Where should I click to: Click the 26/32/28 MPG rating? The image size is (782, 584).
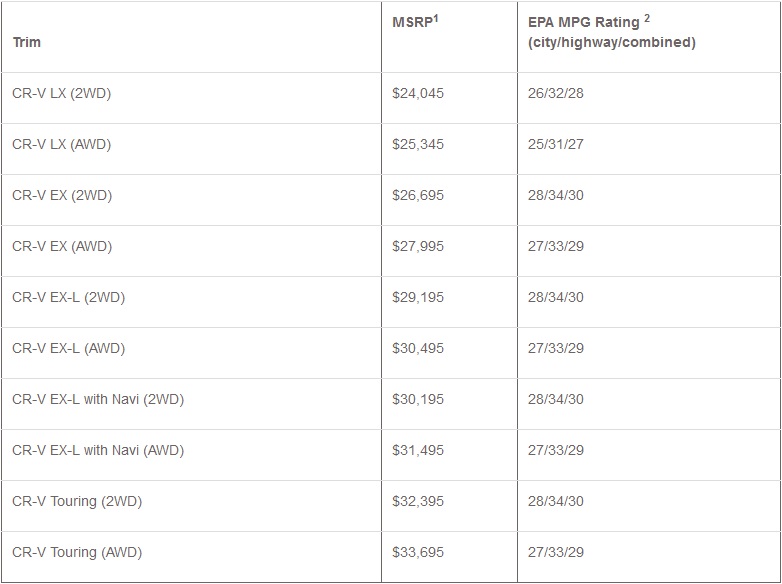[x=555, y=93]
